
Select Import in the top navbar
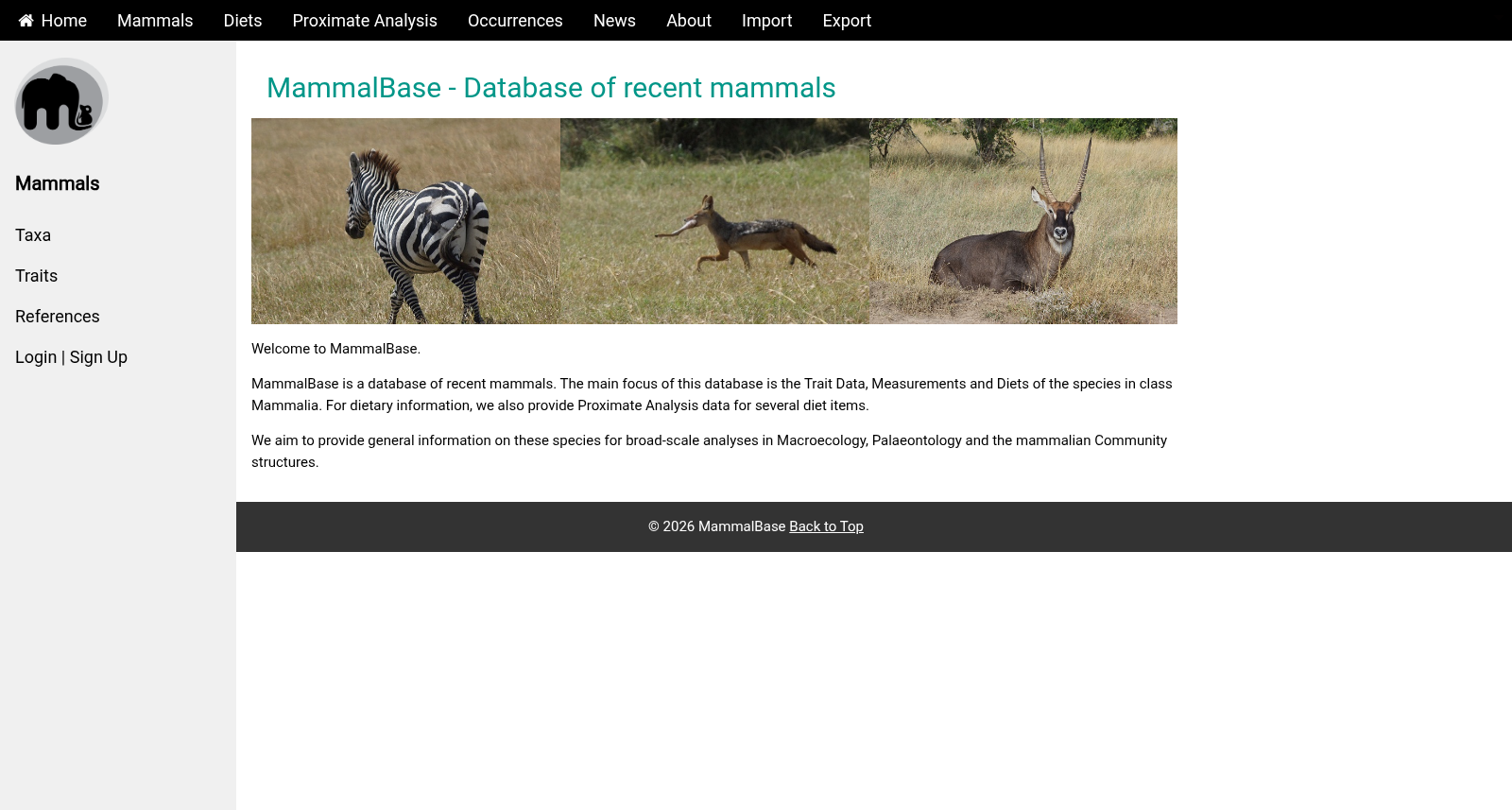coord(766,20)
